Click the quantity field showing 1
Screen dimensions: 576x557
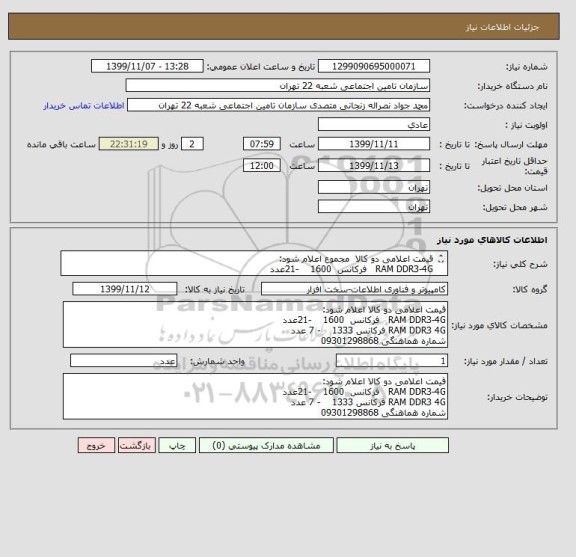pyautogui.click(x=392, y=361)
